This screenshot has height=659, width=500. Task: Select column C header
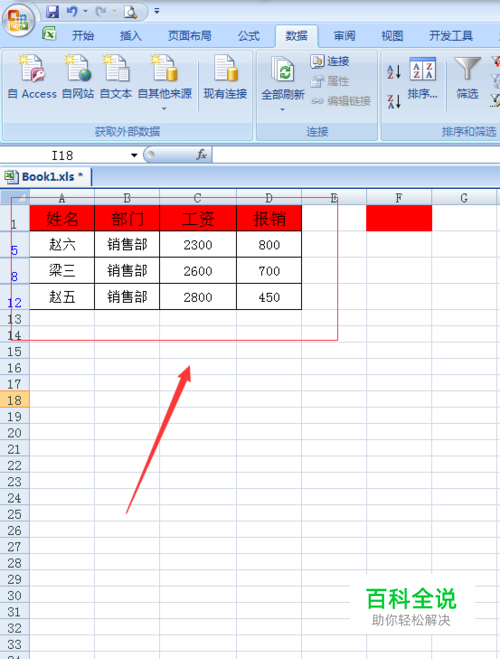pyautogui.click(x=197, y=198)
